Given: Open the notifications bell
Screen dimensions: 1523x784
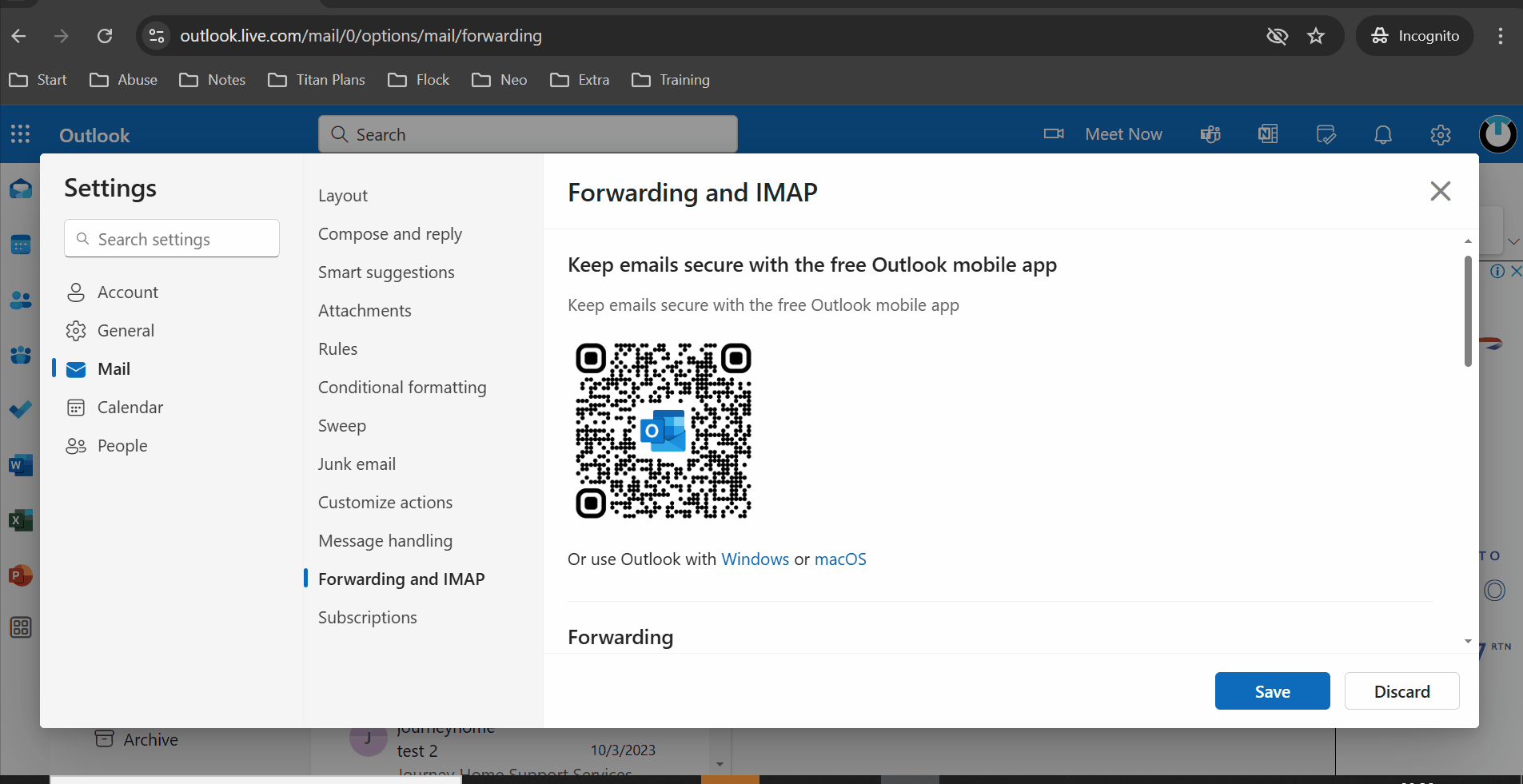Looking at the screenshot, I should (1383, 134).
